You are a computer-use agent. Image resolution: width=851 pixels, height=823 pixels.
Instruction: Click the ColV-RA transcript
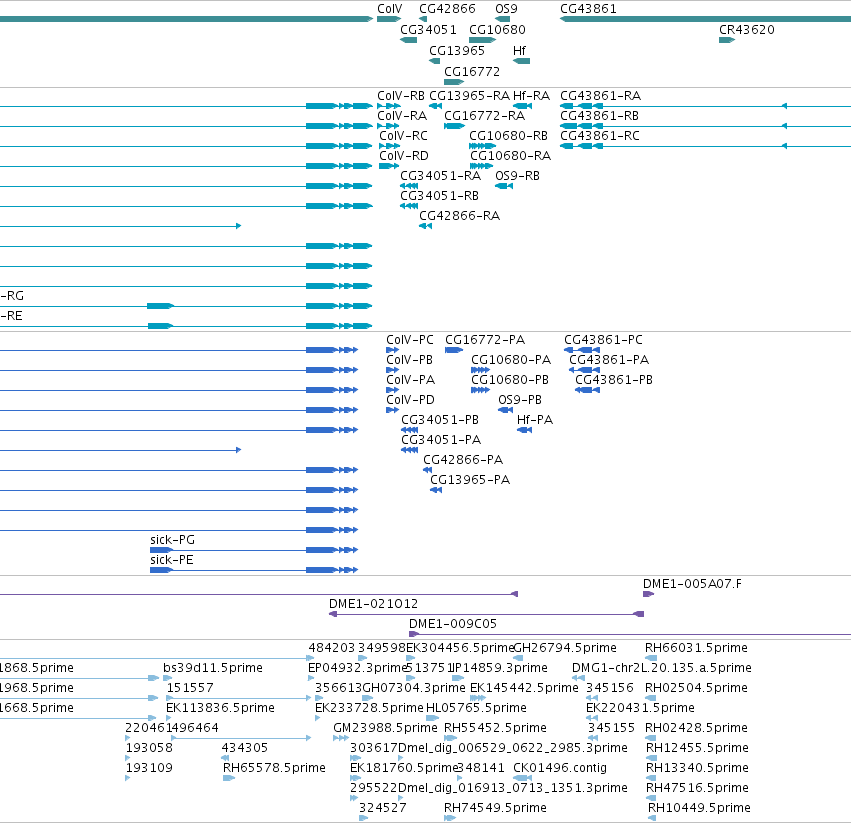pyautogui.click(x=388, y=126)
